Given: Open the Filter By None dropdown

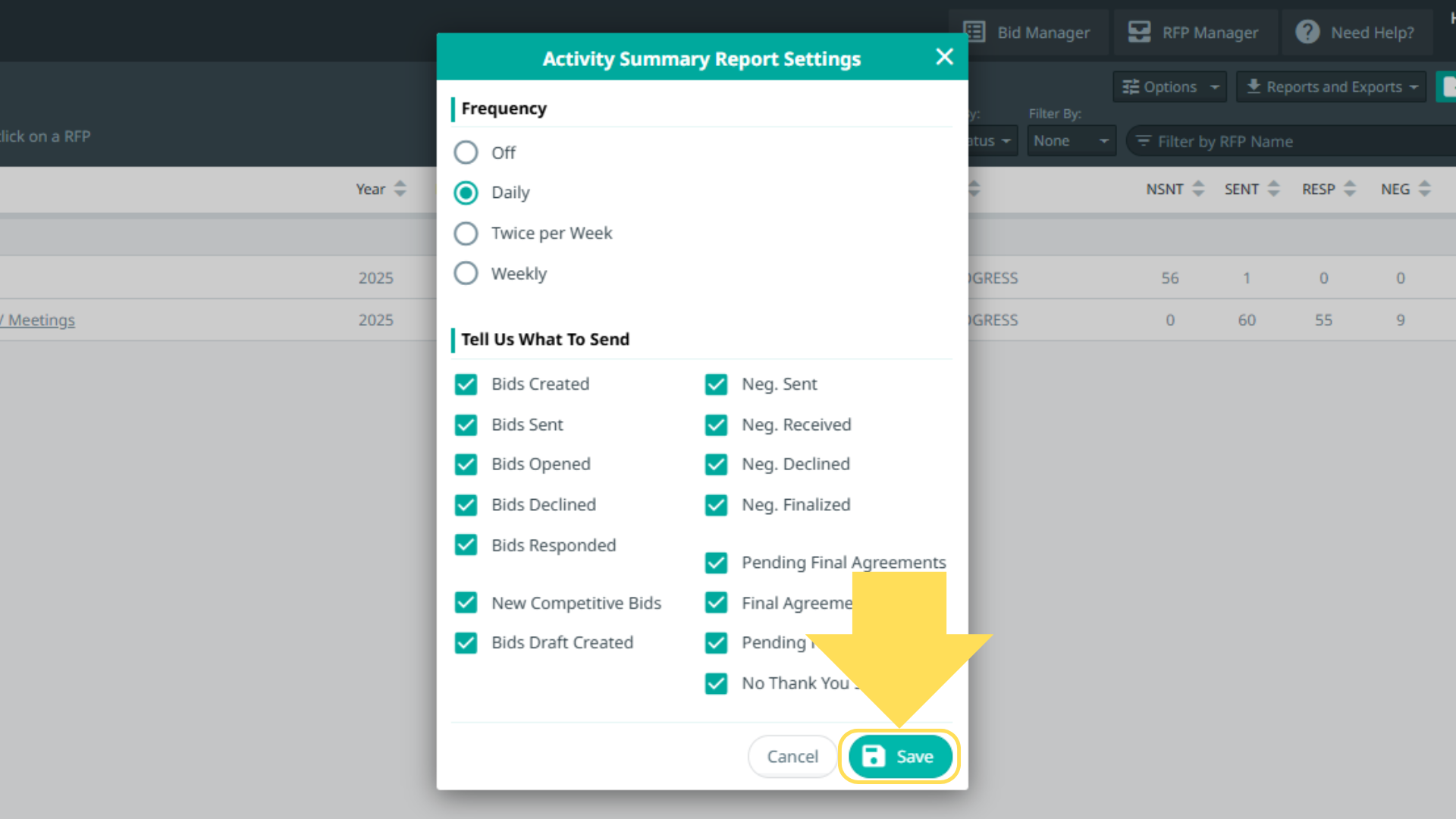Looking at the screenshot, I should pyautogui.click(x=1071, y=141).
